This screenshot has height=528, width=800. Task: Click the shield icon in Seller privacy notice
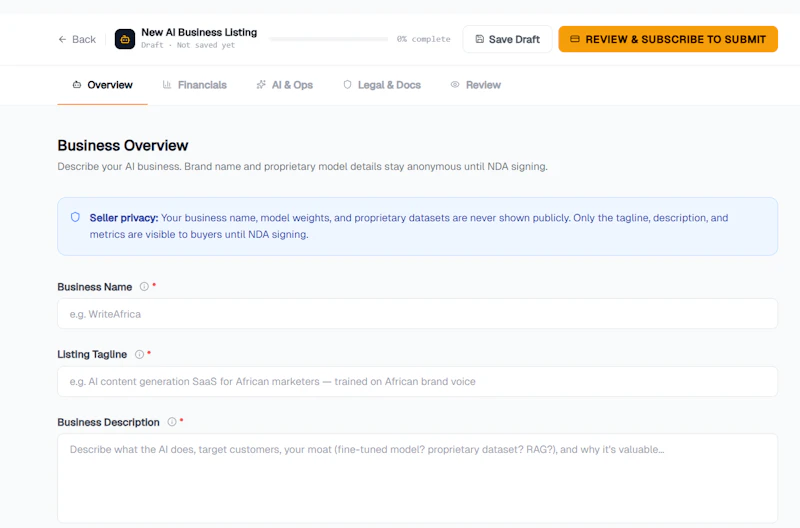pos(76,217)
